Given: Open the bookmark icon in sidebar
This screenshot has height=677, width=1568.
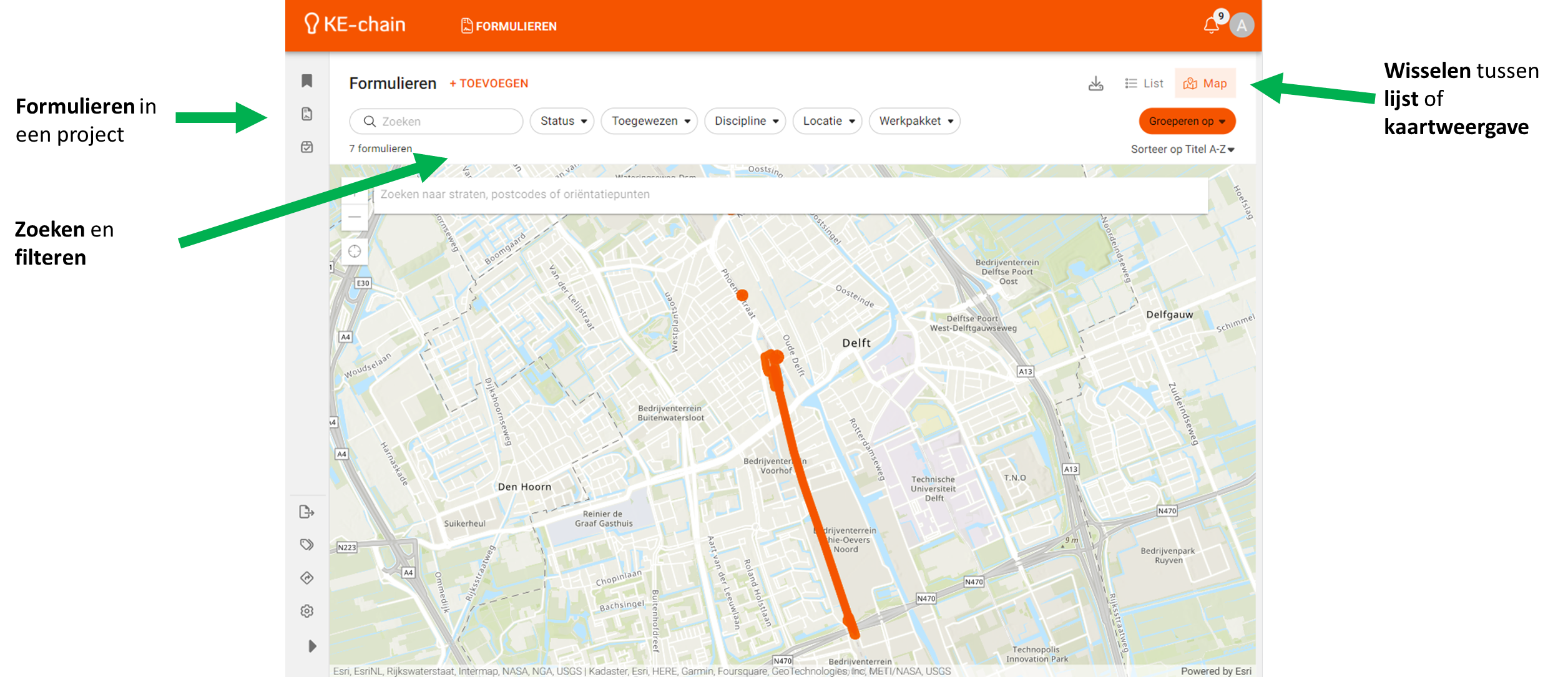Looking at the screenshot, I should tap(306, 81).
